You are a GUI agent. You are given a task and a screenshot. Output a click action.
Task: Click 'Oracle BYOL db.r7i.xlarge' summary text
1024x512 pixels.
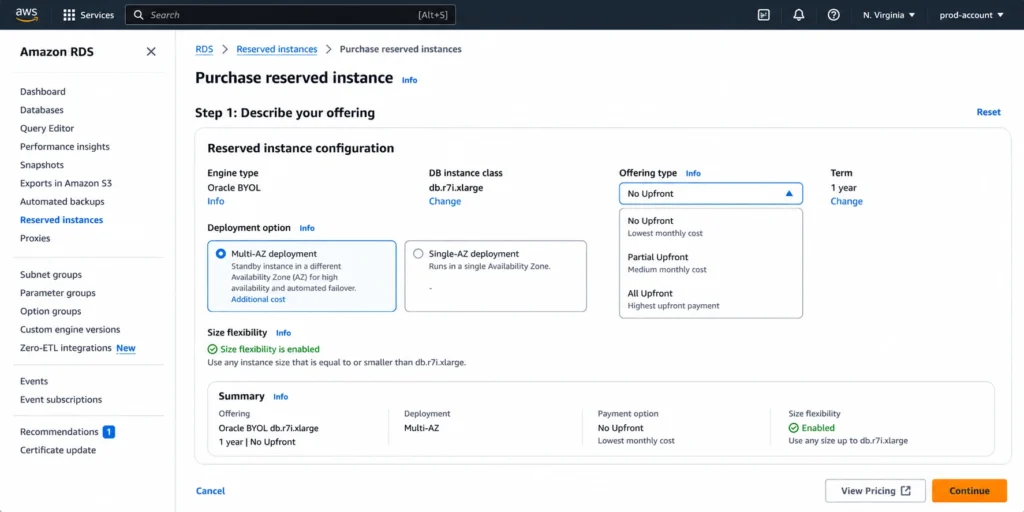268,428
